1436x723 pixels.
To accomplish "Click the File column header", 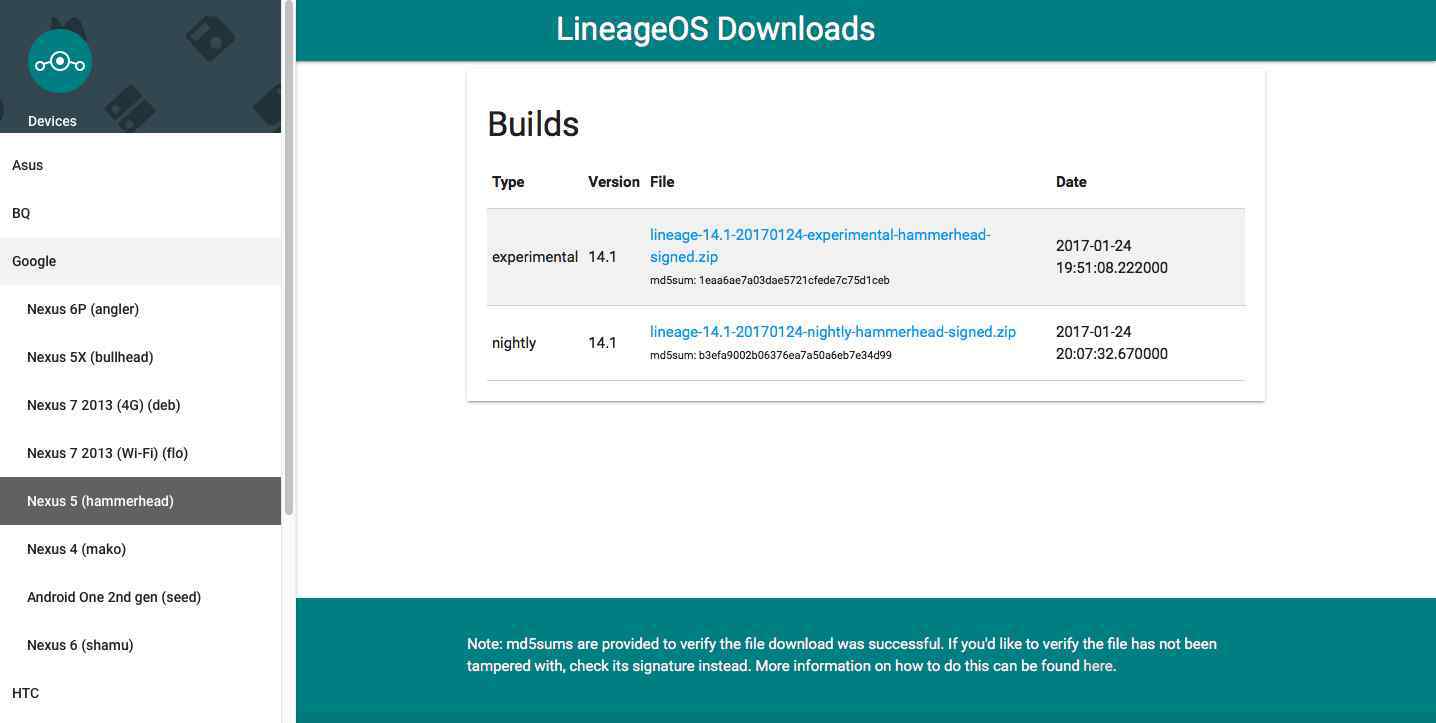I will (x=662, y=182).
